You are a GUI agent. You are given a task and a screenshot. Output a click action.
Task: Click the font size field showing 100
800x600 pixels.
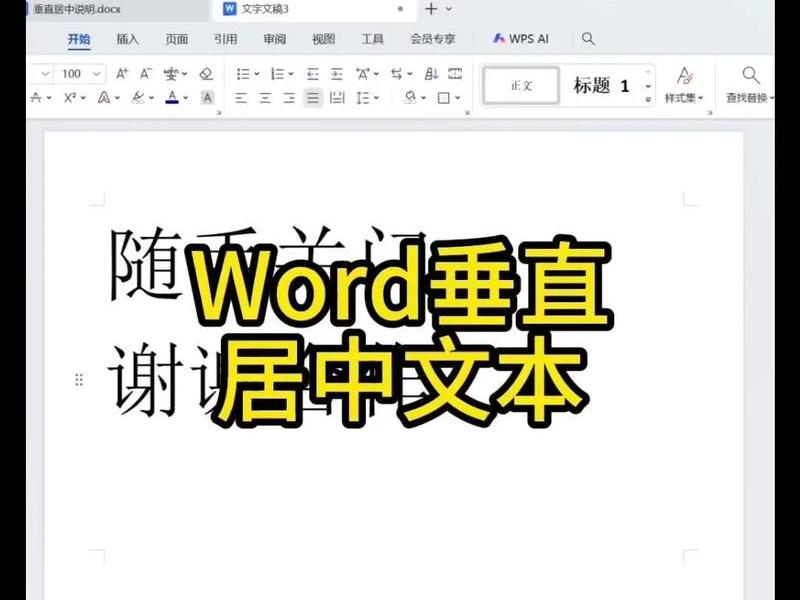(71, 74)
